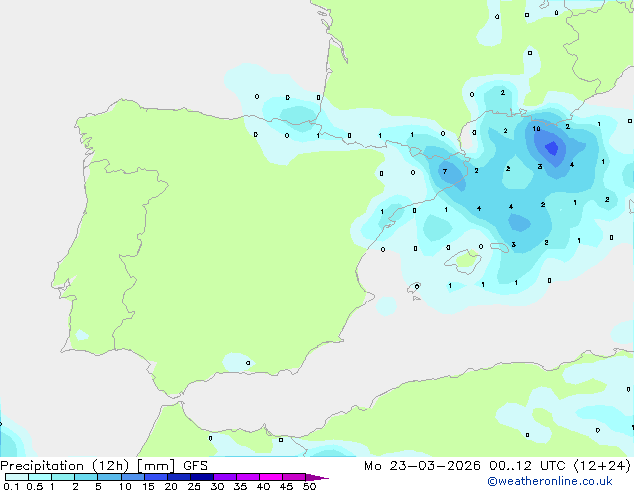Select the 2–5 mm legend color swatch
Viewport: 634px width, 490px height.
tap(86, 477)
